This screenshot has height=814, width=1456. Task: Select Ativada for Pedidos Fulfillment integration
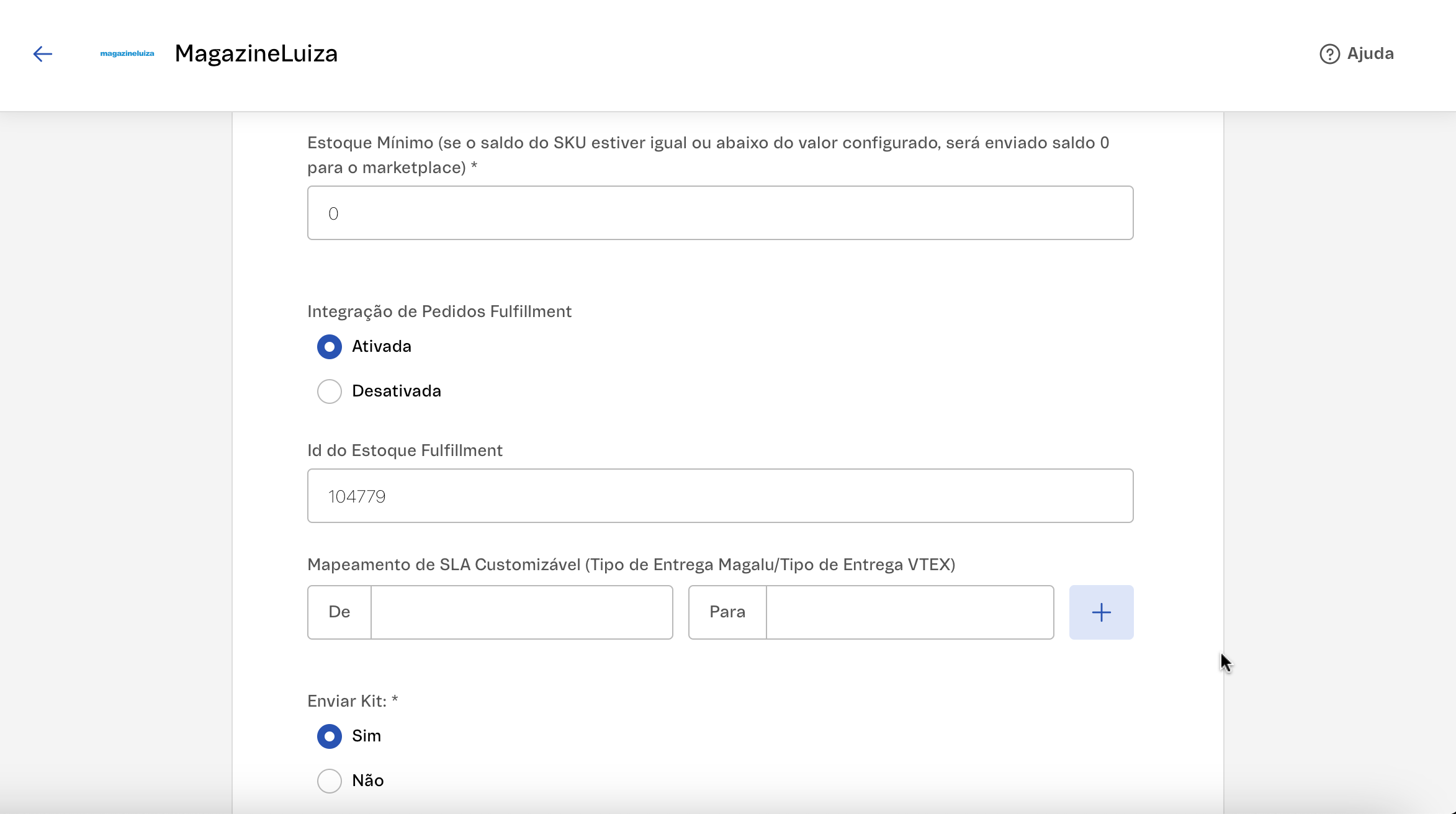(x=330, y=347)
